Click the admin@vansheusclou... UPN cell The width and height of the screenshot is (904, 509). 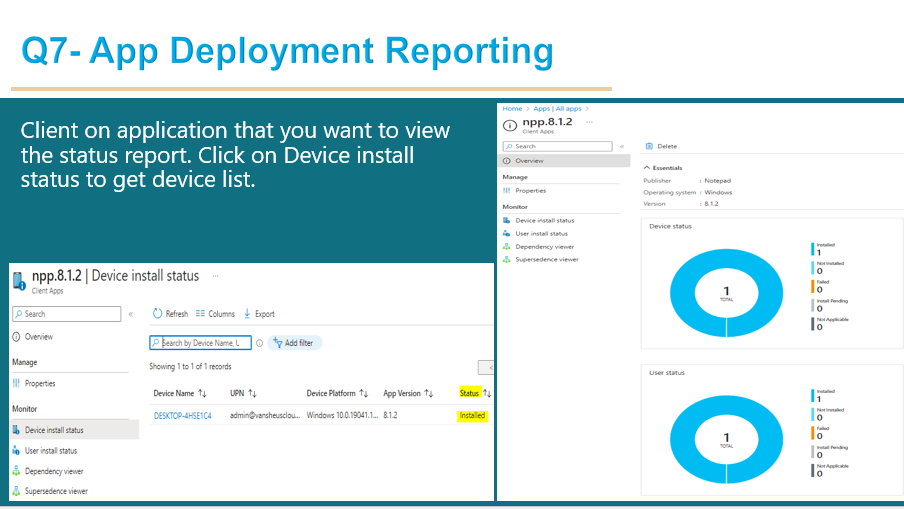click(x=265, y=415)
